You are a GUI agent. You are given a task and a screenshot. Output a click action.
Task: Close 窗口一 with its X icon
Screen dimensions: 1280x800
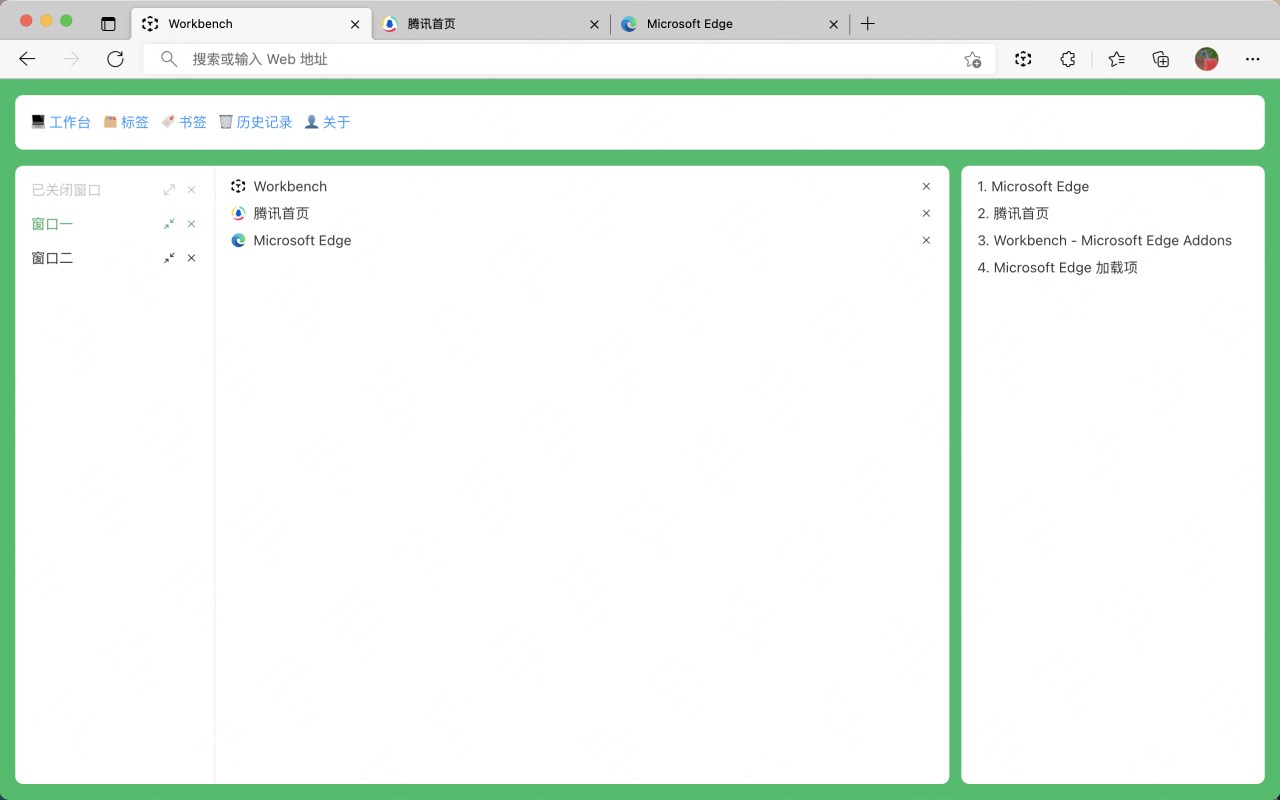[x=192, y=224]
